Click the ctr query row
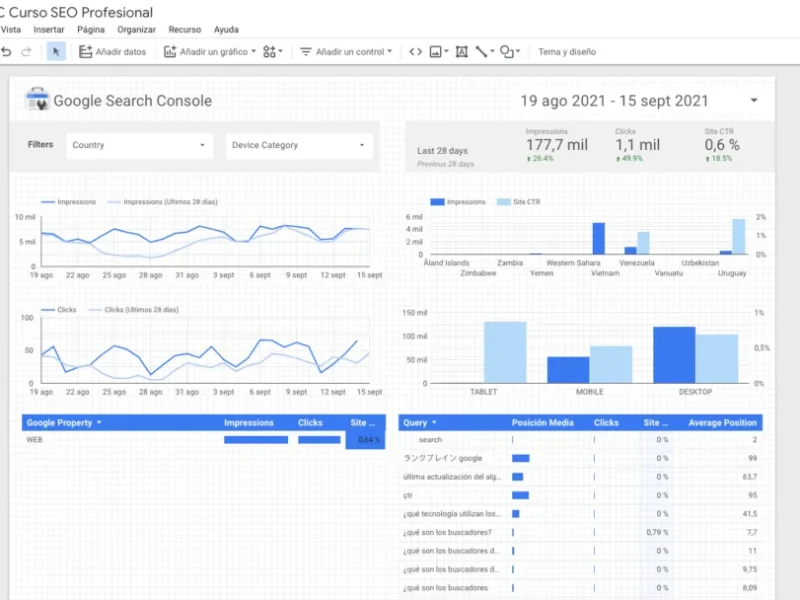Viewport: 800px width, 600px height. (x=580, y=495)
